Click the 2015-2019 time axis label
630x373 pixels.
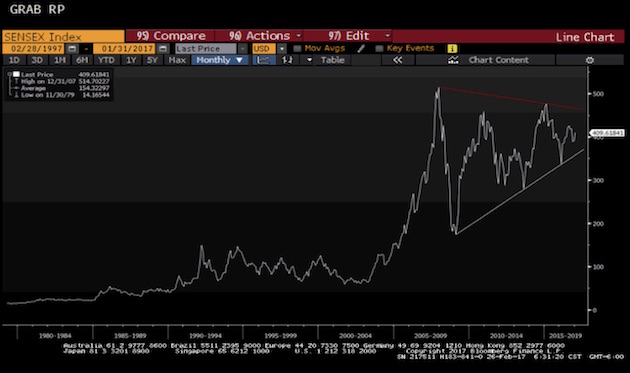point(565,336)
